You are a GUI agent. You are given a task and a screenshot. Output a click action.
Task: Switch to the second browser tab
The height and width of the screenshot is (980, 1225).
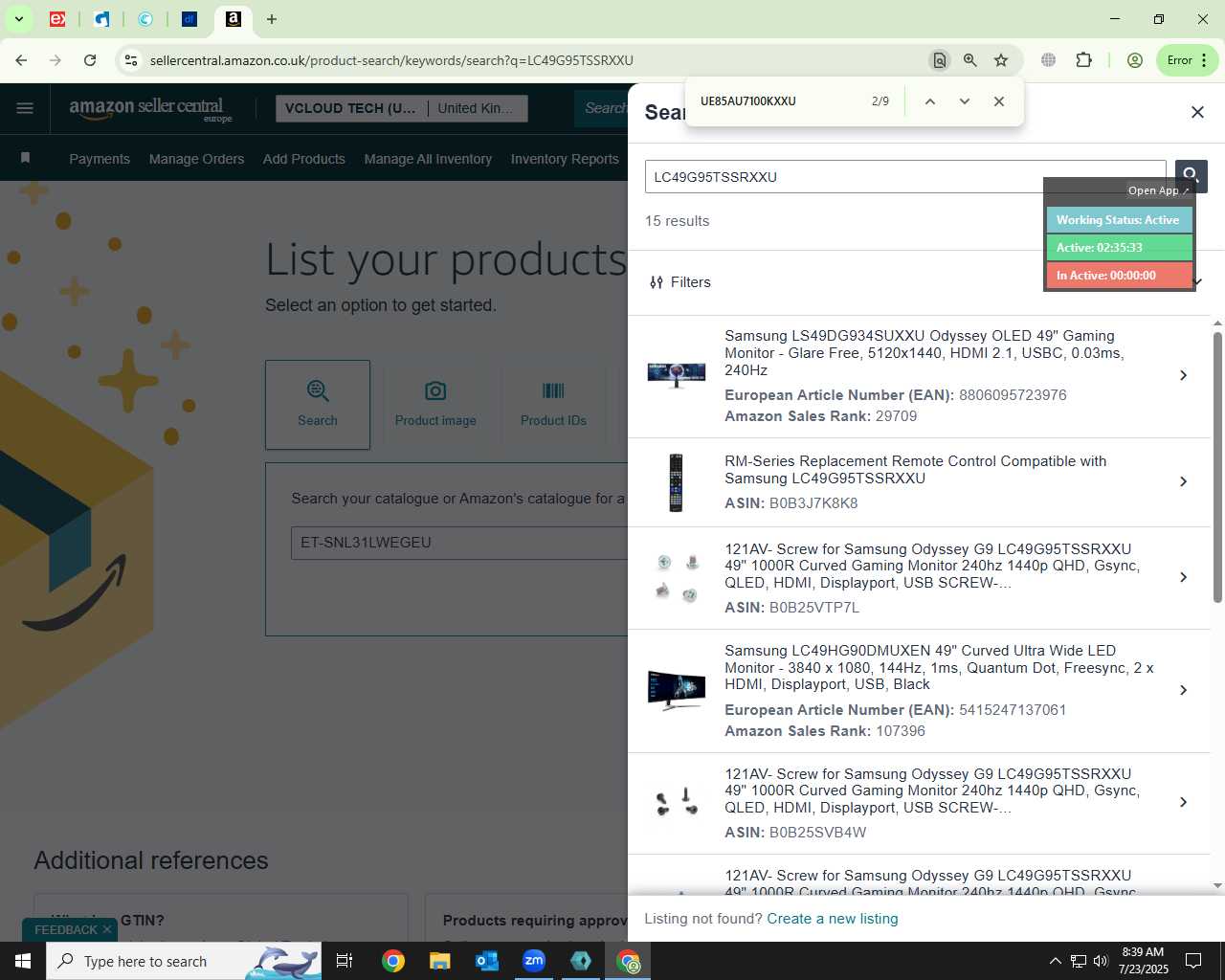click(101, 19)
